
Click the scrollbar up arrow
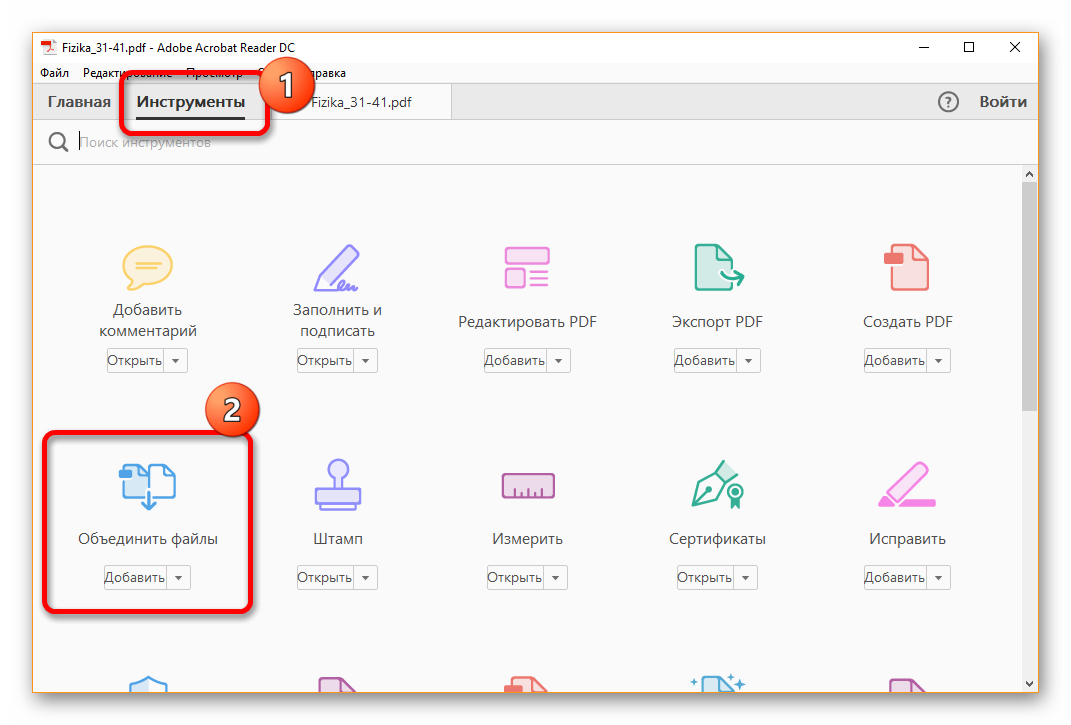point(1029,174)
